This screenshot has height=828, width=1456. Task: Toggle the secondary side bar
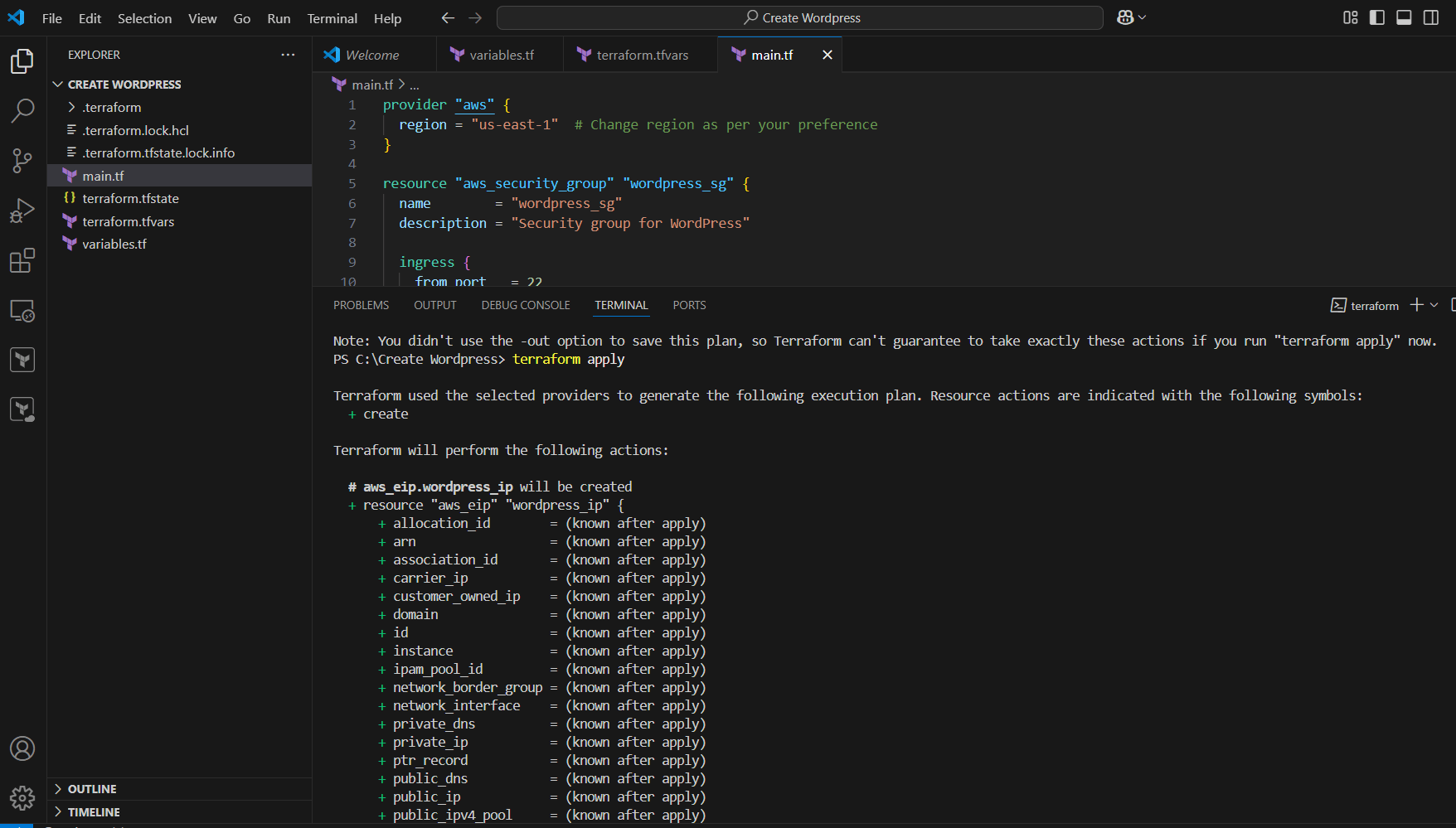point(1431,17)
